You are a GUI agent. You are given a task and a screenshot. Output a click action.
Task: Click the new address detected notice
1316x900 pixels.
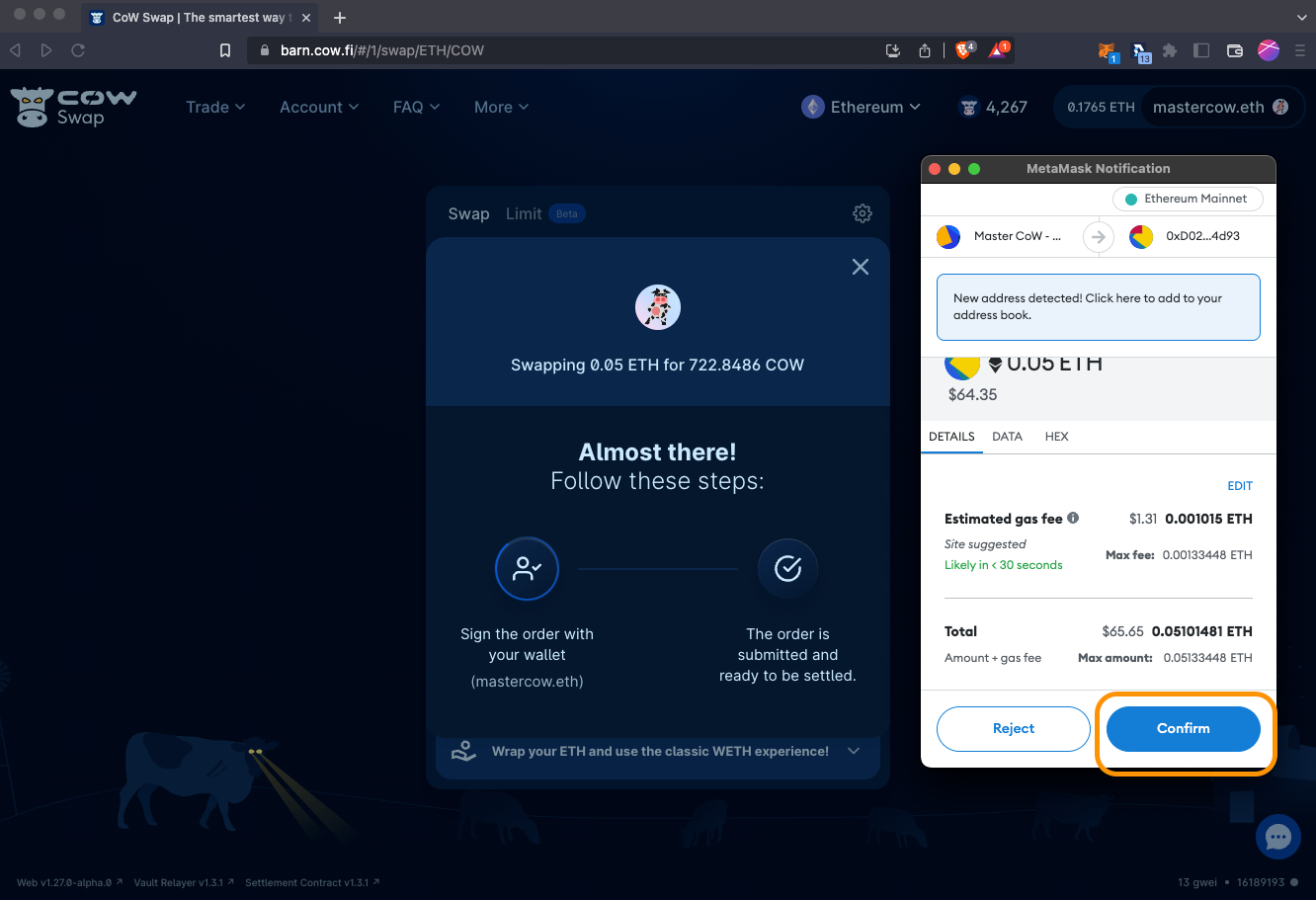[x=1098, y=306]
